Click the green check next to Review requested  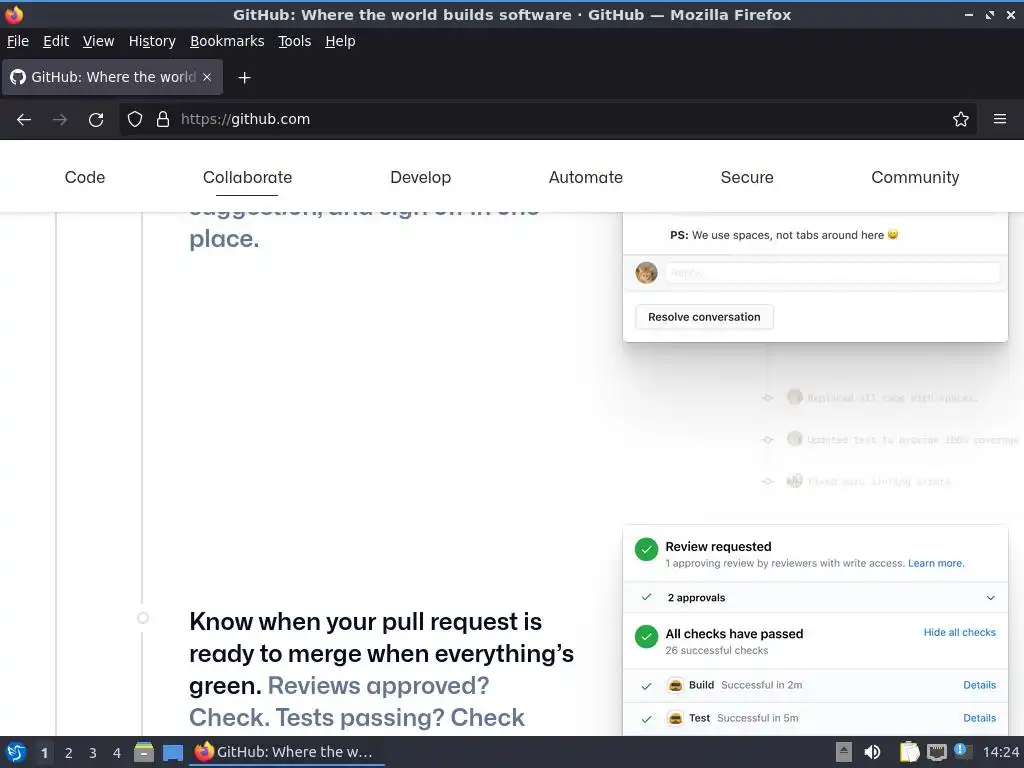point(647,549)
